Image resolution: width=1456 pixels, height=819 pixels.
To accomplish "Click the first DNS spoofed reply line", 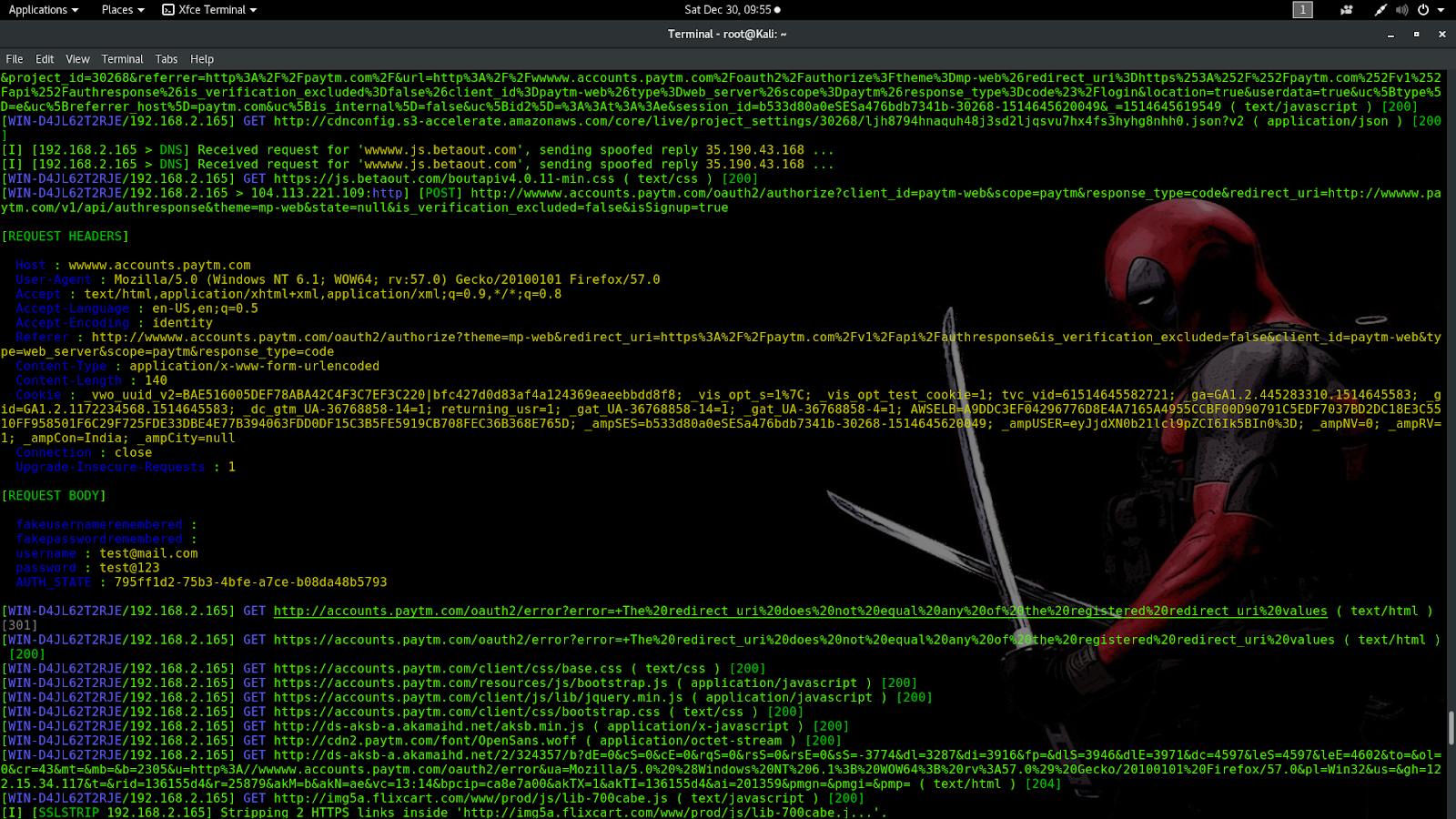I will click(418, 150).
